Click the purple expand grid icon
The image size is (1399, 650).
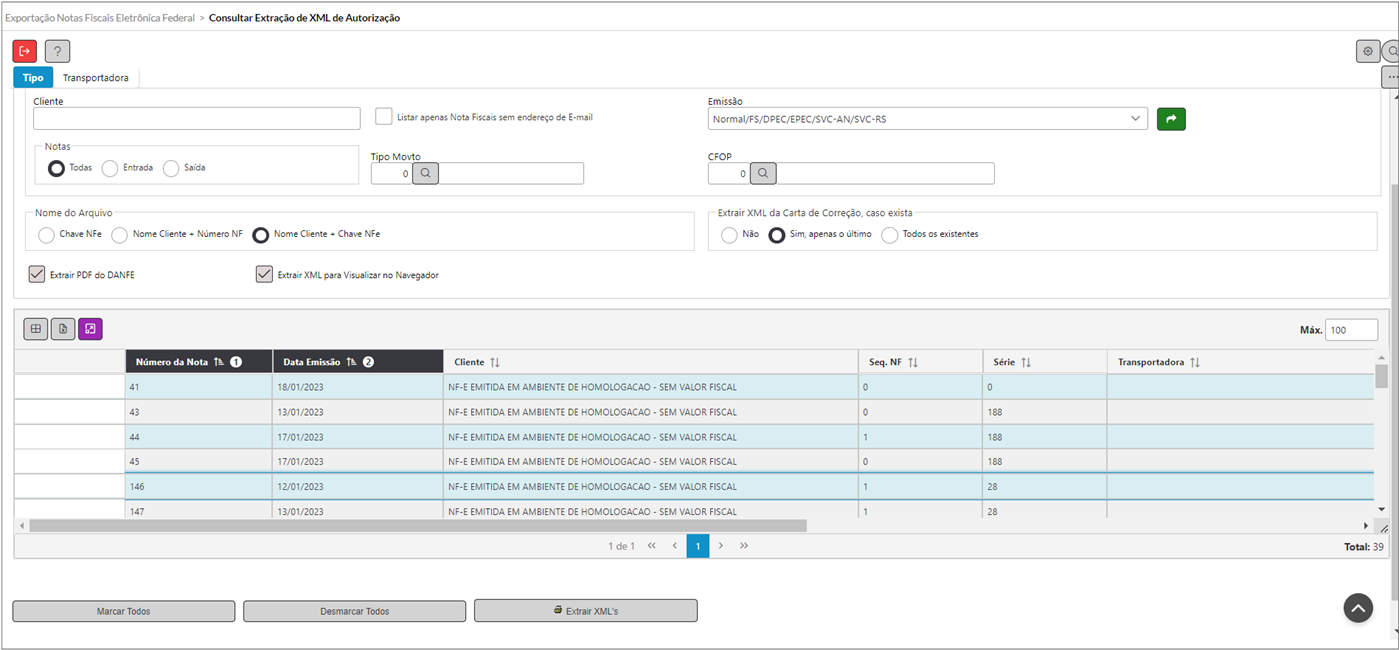90,329
